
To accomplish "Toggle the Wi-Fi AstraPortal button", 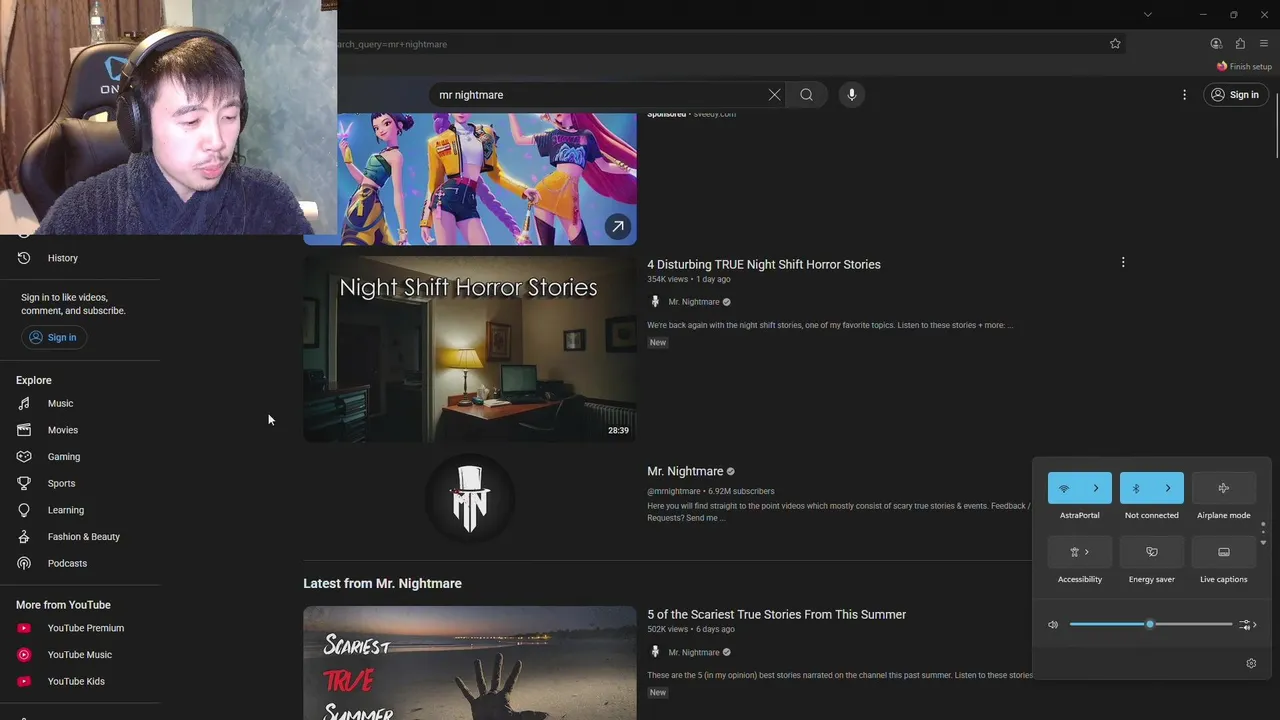I will (1064, 488).
